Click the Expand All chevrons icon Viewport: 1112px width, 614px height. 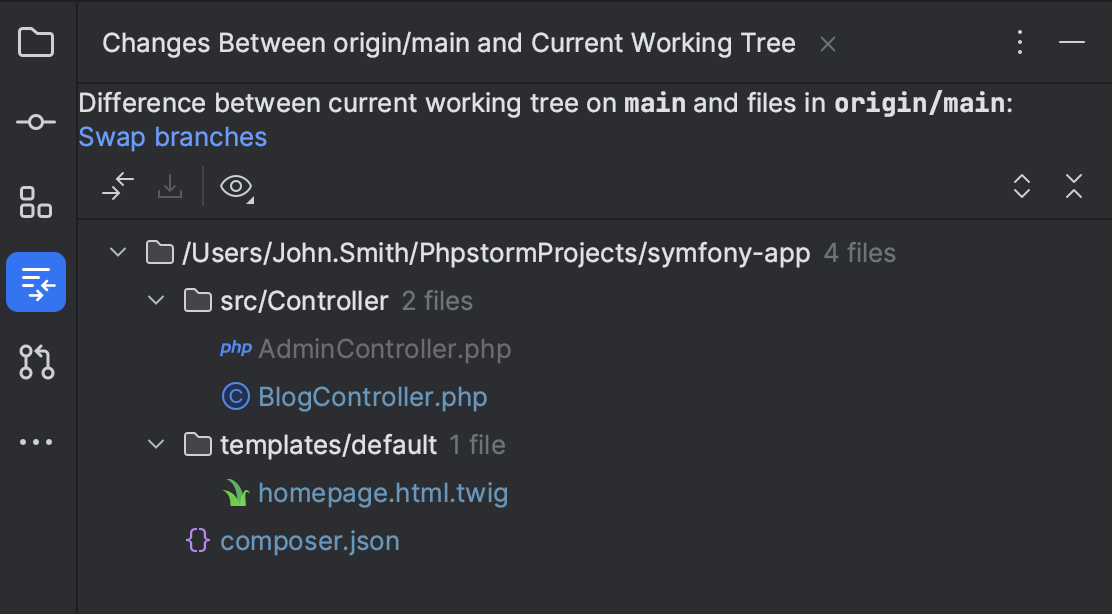tap(1022, 187)
